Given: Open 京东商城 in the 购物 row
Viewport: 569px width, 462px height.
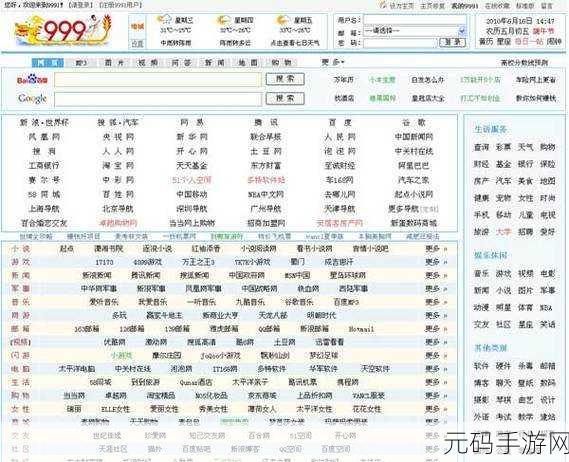Looking at the screenshot, I should (x=262, y=396).
